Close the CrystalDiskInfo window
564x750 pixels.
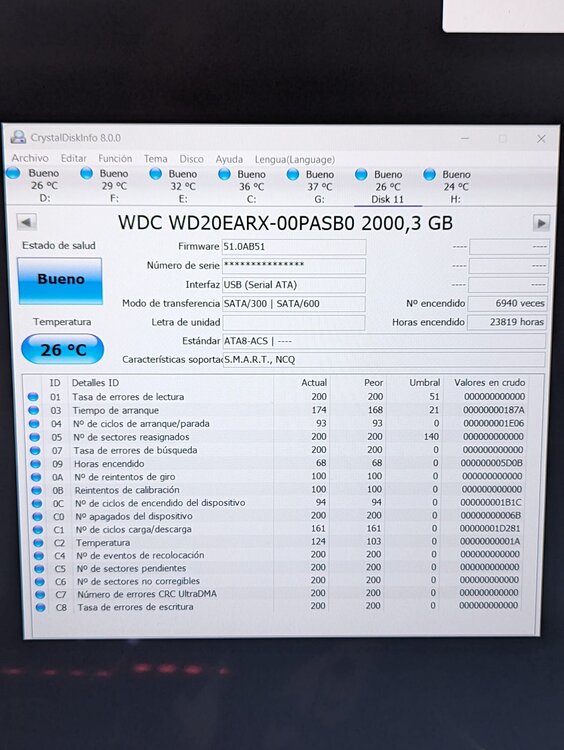click(541, 139)
